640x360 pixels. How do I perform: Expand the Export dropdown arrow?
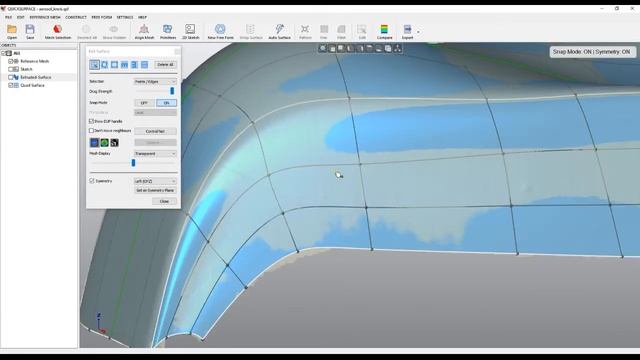click(418, 32)
